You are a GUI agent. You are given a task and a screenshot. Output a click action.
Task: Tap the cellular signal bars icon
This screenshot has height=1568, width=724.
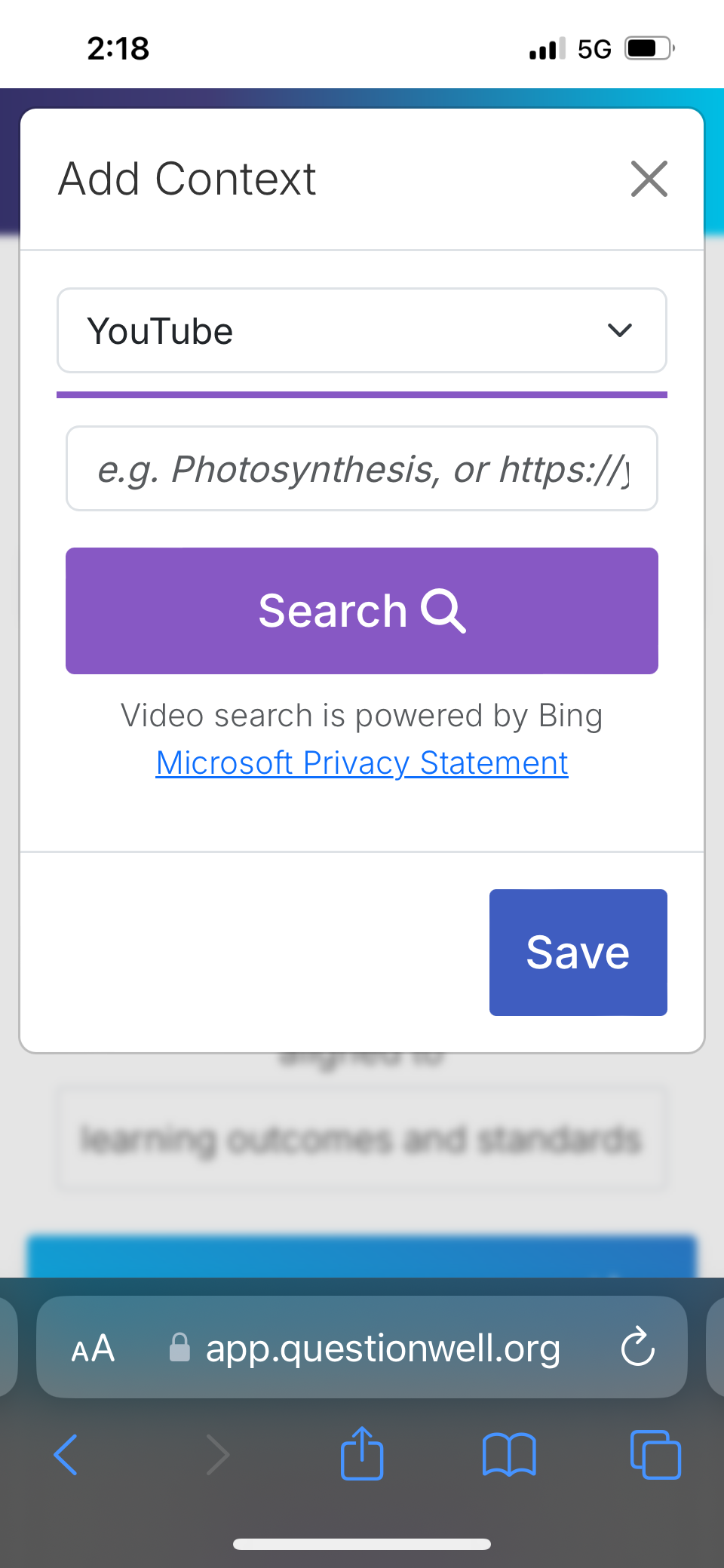[x=547, y=50]
